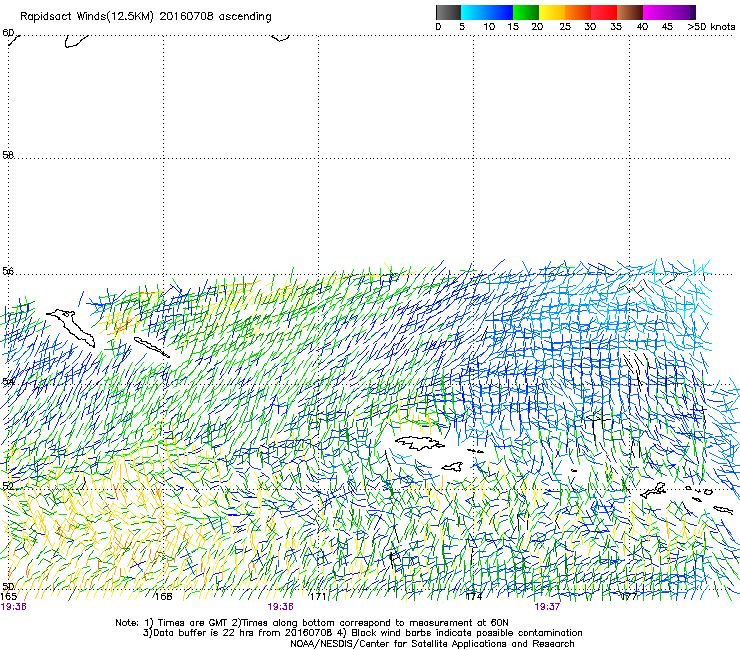Click the '>50 knots' legend label

pyautogui.click(x=711, y=27)
